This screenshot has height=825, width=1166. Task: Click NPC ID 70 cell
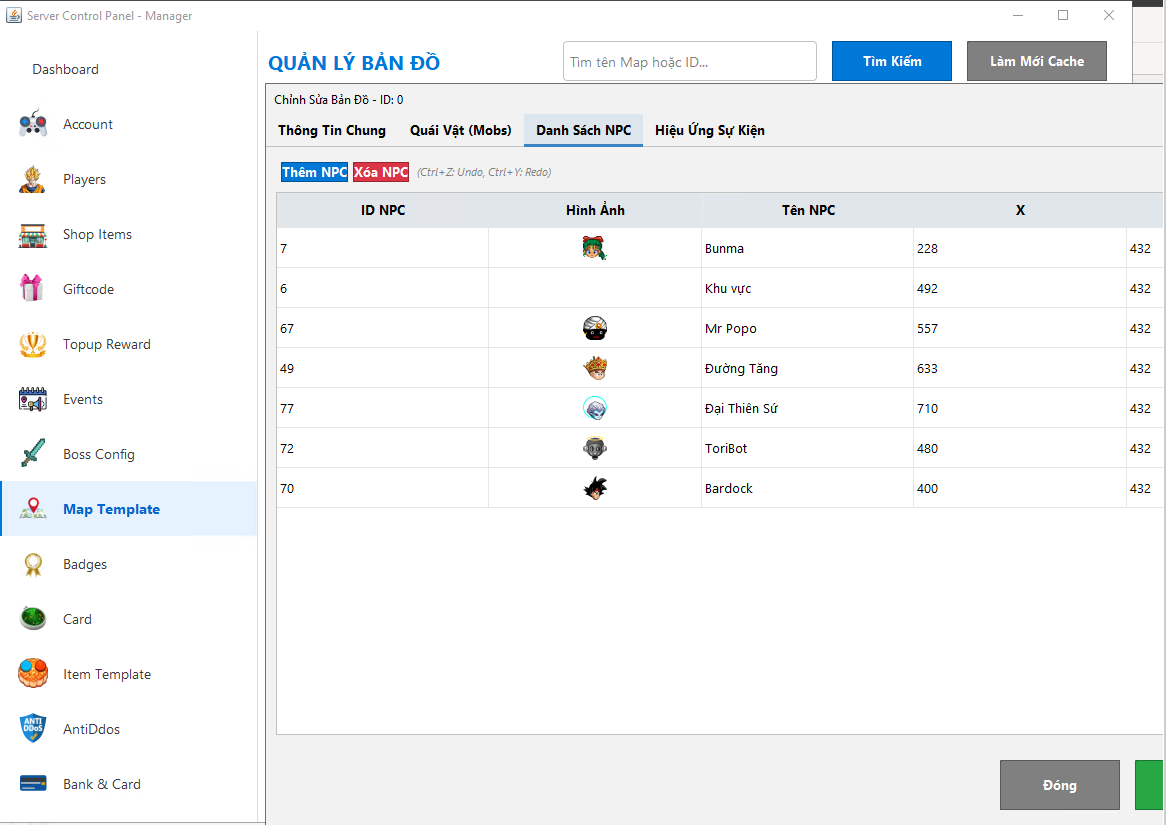(383, 489)
